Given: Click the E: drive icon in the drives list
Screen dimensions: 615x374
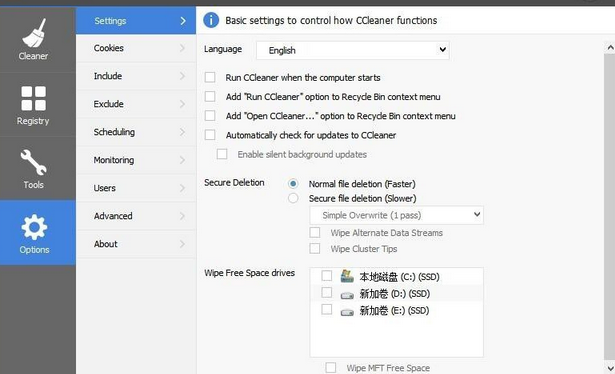Looking at the screenshot, I should click(347, 312).
